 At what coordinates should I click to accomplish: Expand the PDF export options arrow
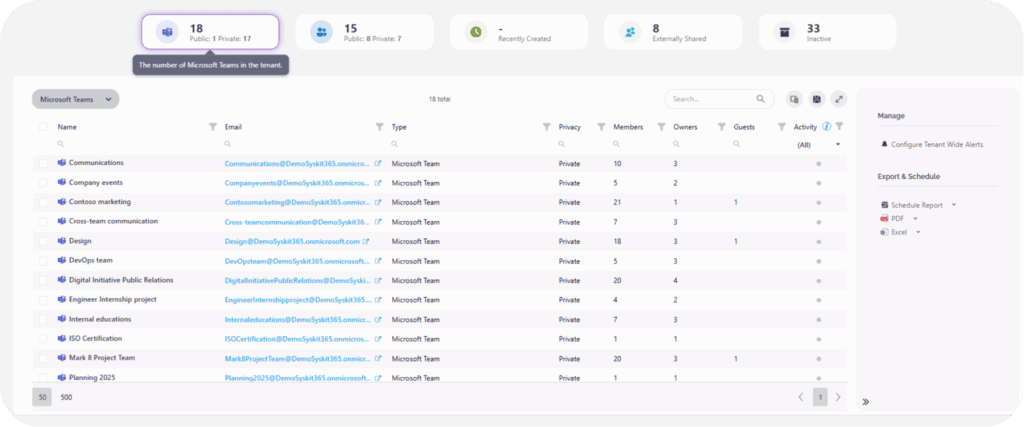coord(915,218)
